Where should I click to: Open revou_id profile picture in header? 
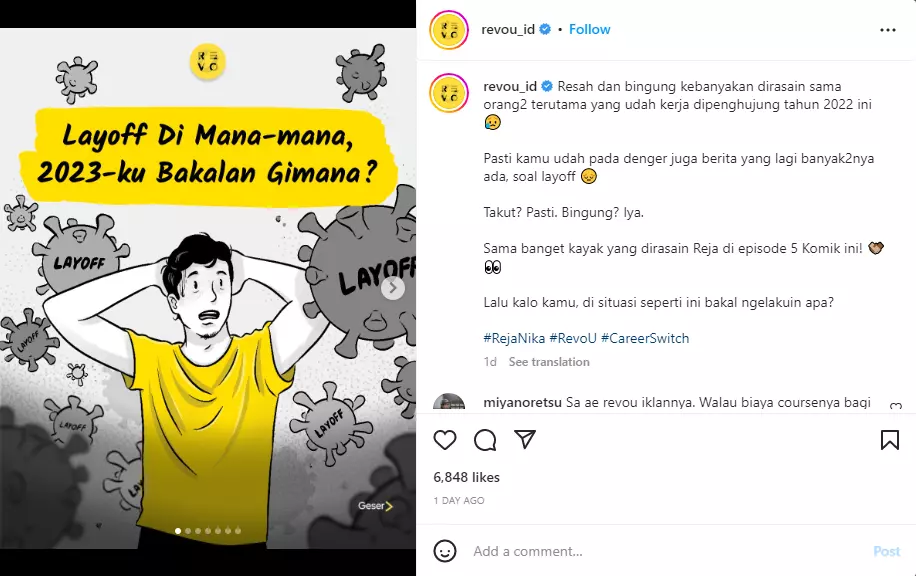click(449, 29)
